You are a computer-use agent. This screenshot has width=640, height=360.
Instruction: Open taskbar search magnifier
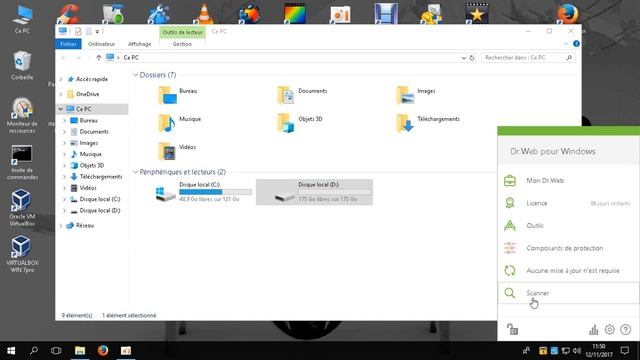coord(34,351)
